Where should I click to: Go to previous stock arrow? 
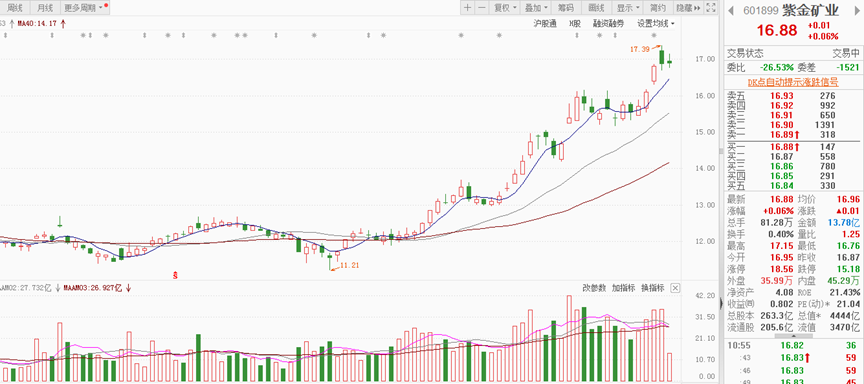click(732, 10)
